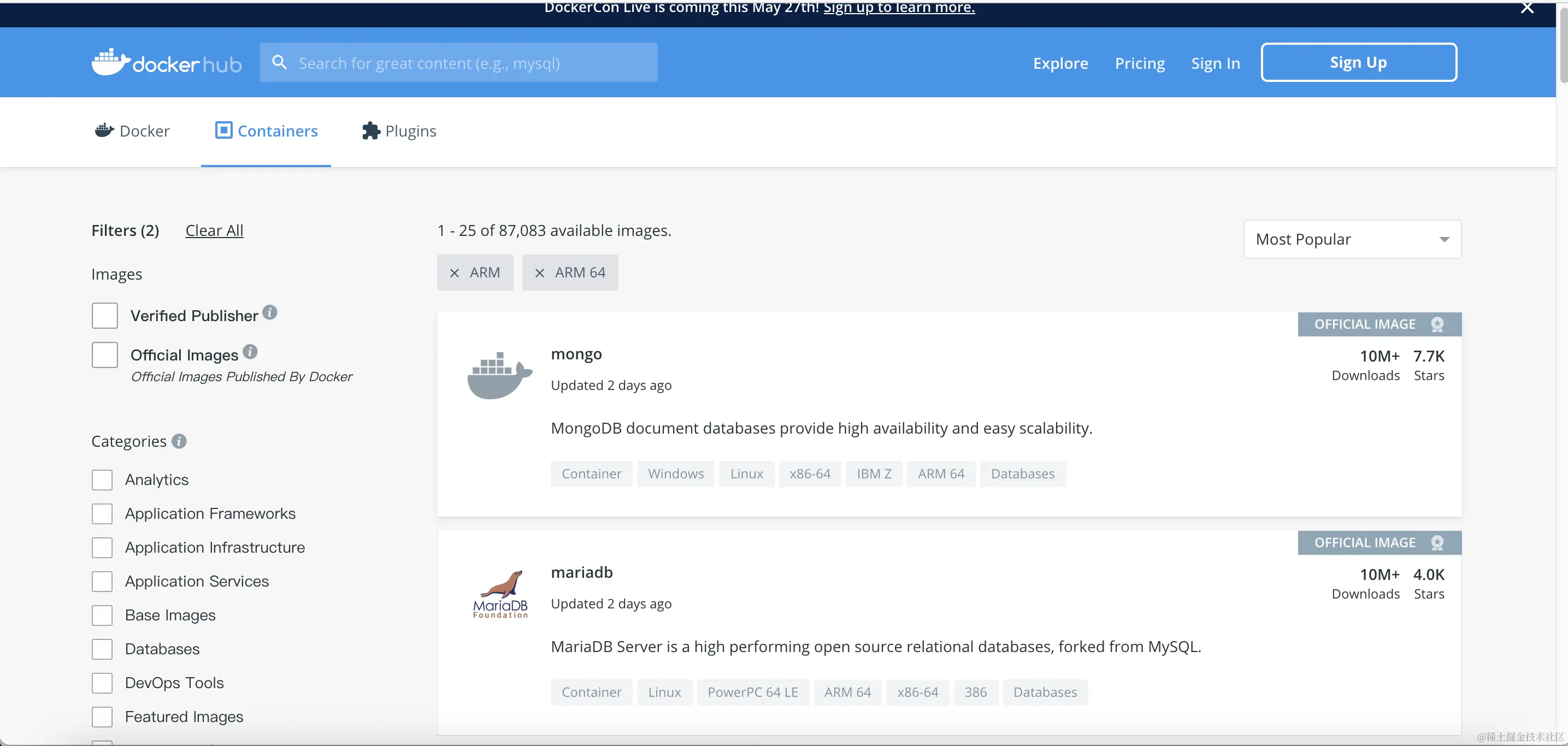The height and width of the screenshot is (746, 1568).
Task: Open the Most Popular sort dropdown
Action: 1352,239
